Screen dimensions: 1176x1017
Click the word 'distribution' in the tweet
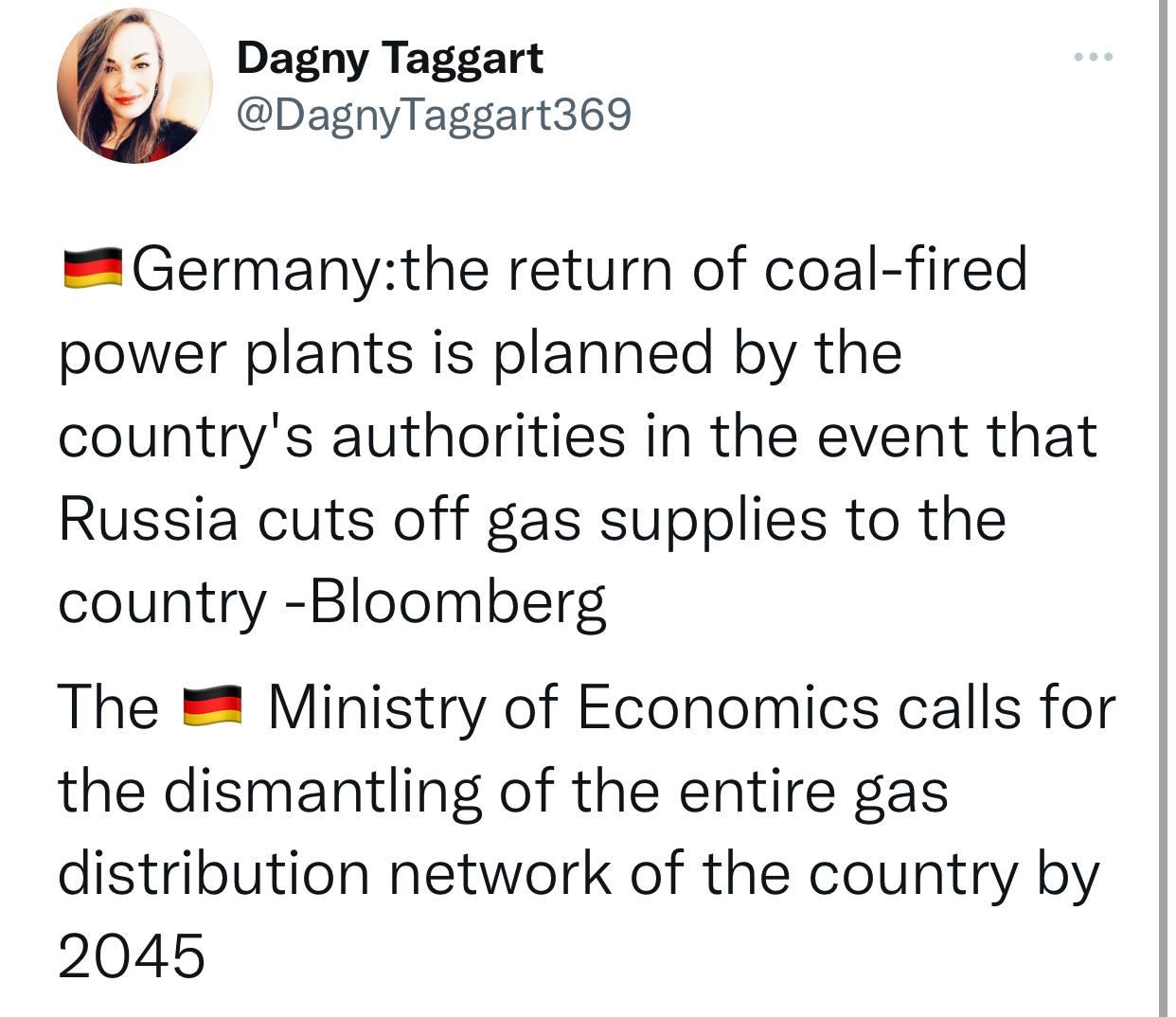214,873
